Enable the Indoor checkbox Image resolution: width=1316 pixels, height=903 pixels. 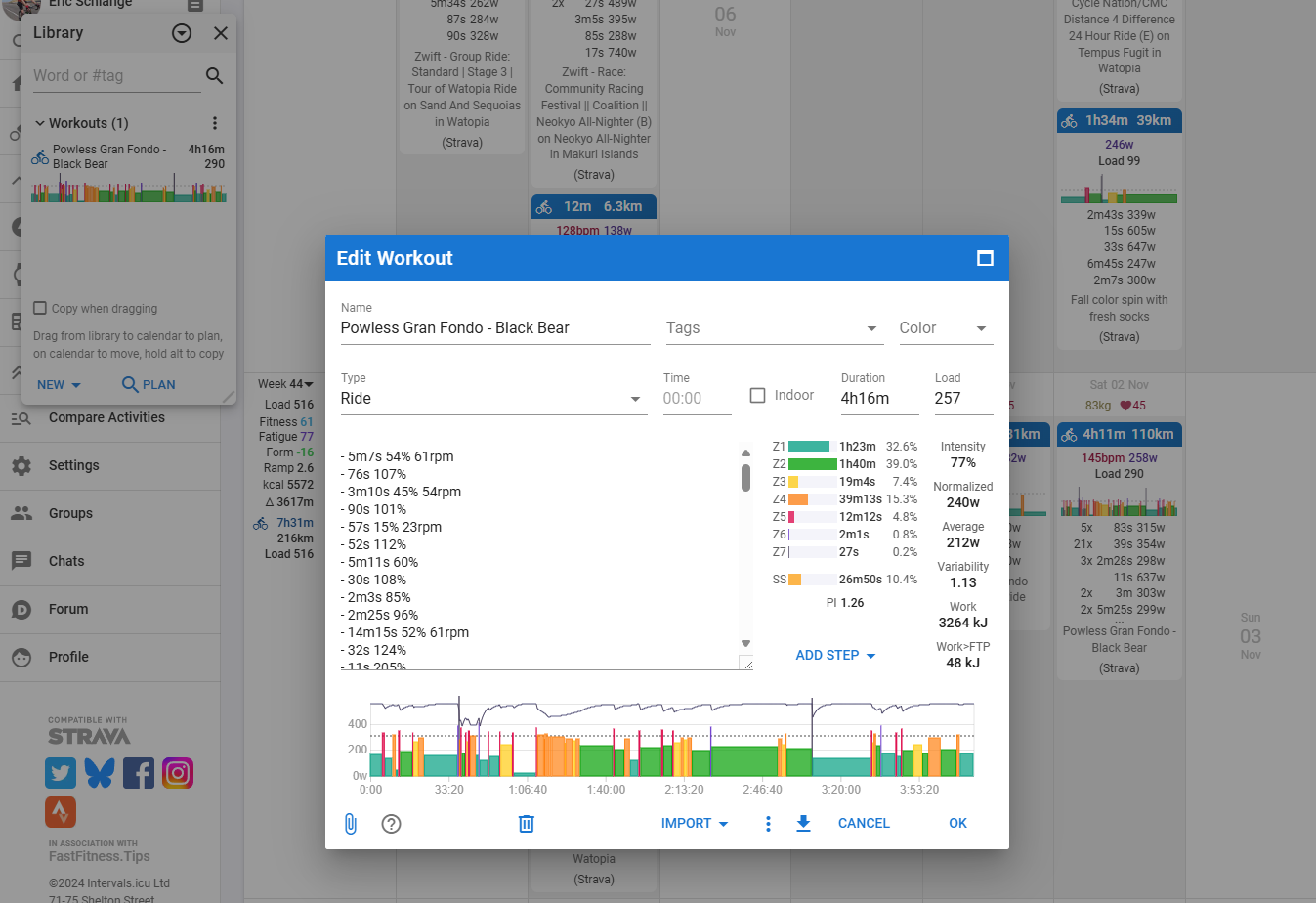[x=757, y=394]
